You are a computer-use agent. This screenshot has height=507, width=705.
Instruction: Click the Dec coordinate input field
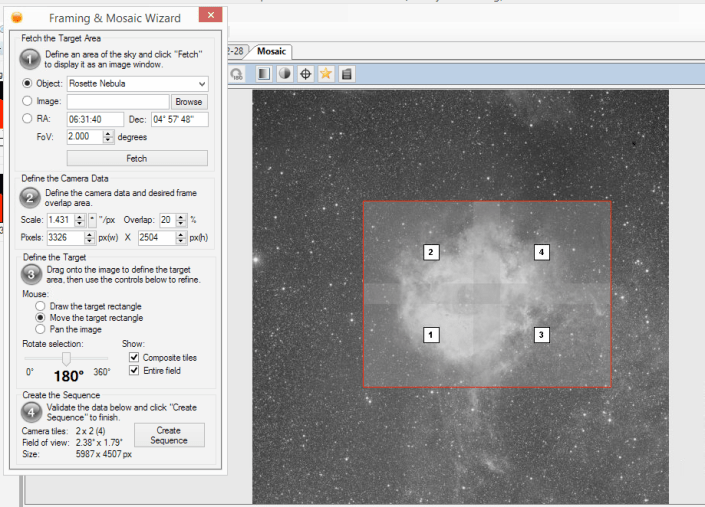179,119
